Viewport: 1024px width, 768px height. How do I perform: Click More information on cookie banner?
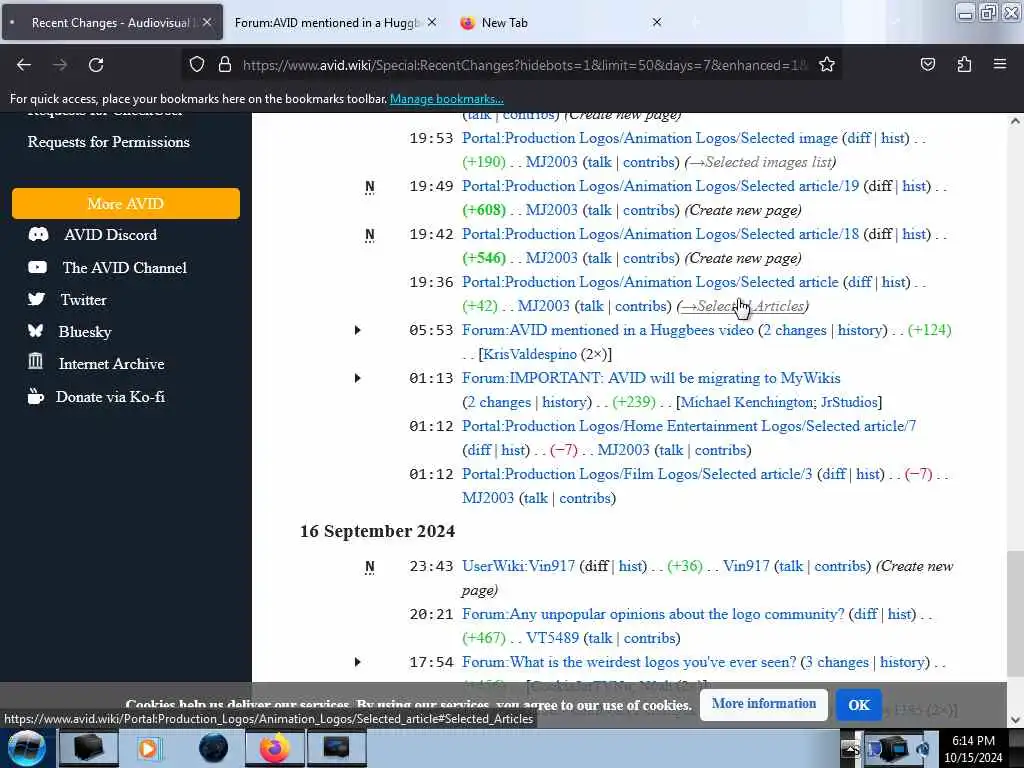763,704
